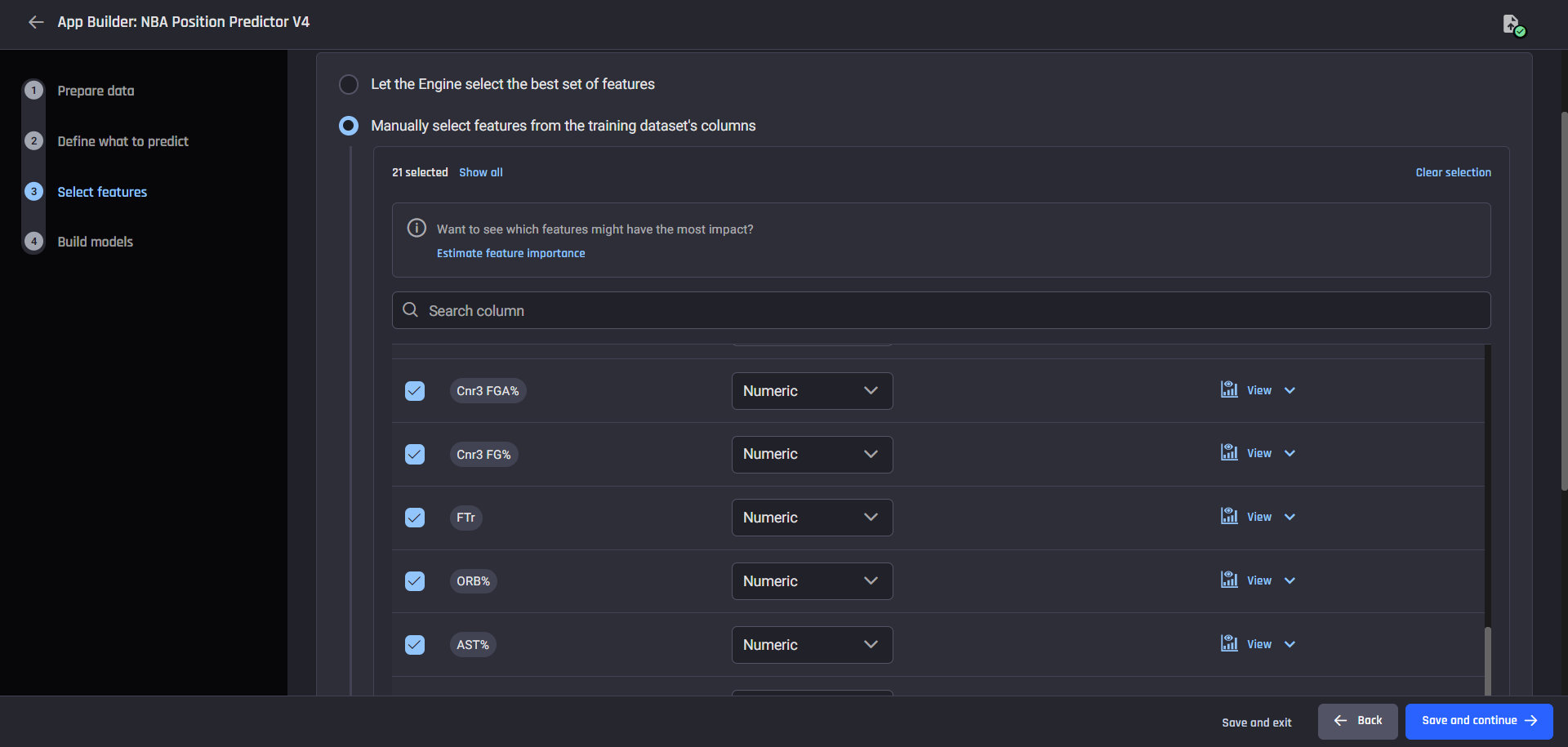Click the View link for Cnr3 FGA%

(1258, 390)
